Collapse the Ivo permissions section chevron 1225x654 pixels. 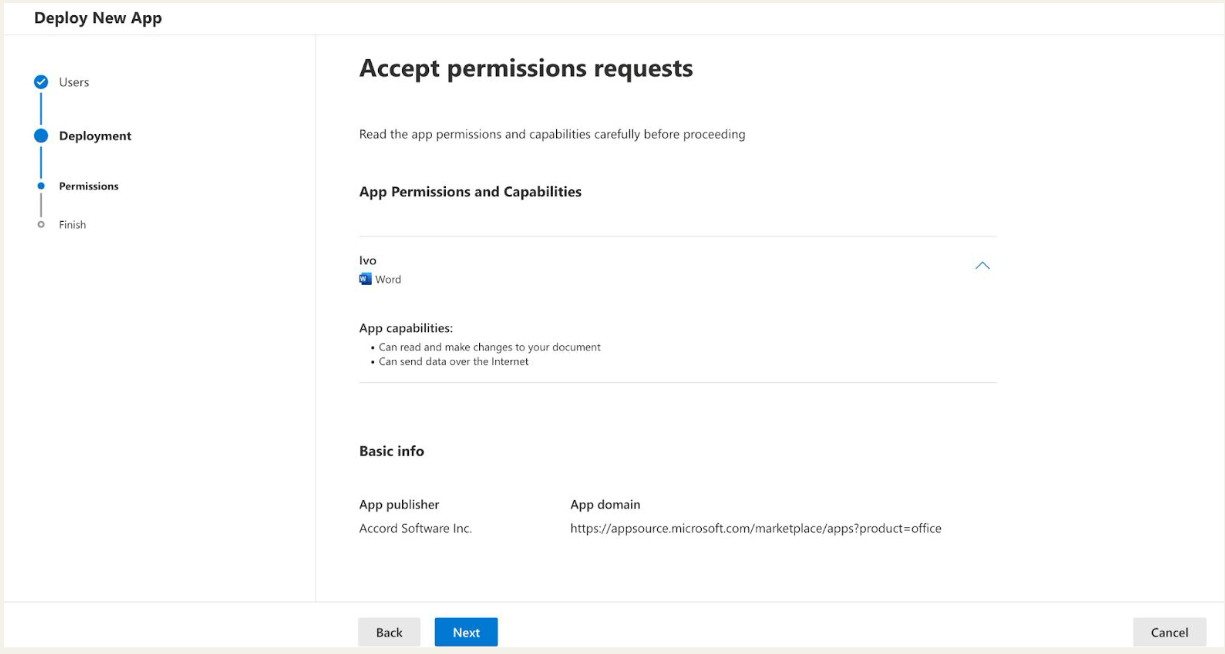pos(982,266)
